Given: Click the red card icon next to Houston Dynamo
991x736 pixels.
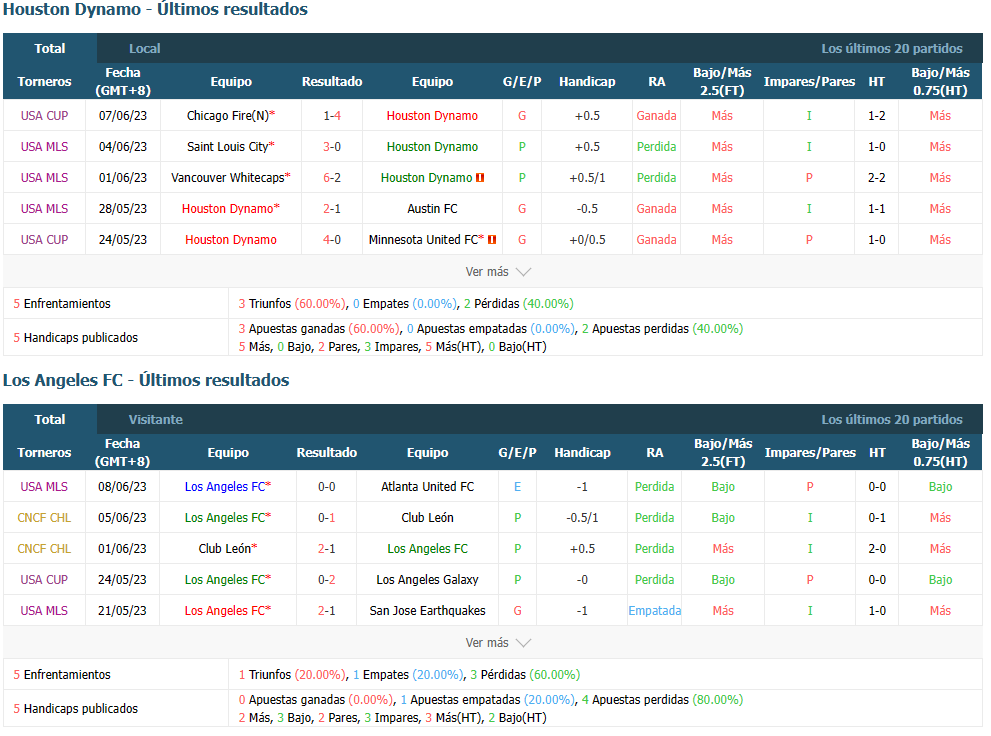Looking at the screenshot, I should (x=480, y=178).
